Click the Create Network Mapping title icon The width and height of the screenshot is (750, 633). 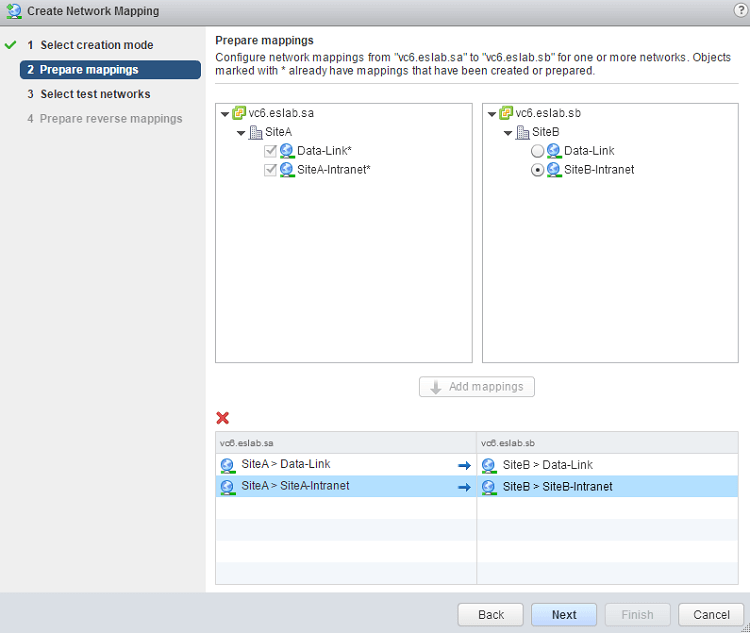click(13, 11)
